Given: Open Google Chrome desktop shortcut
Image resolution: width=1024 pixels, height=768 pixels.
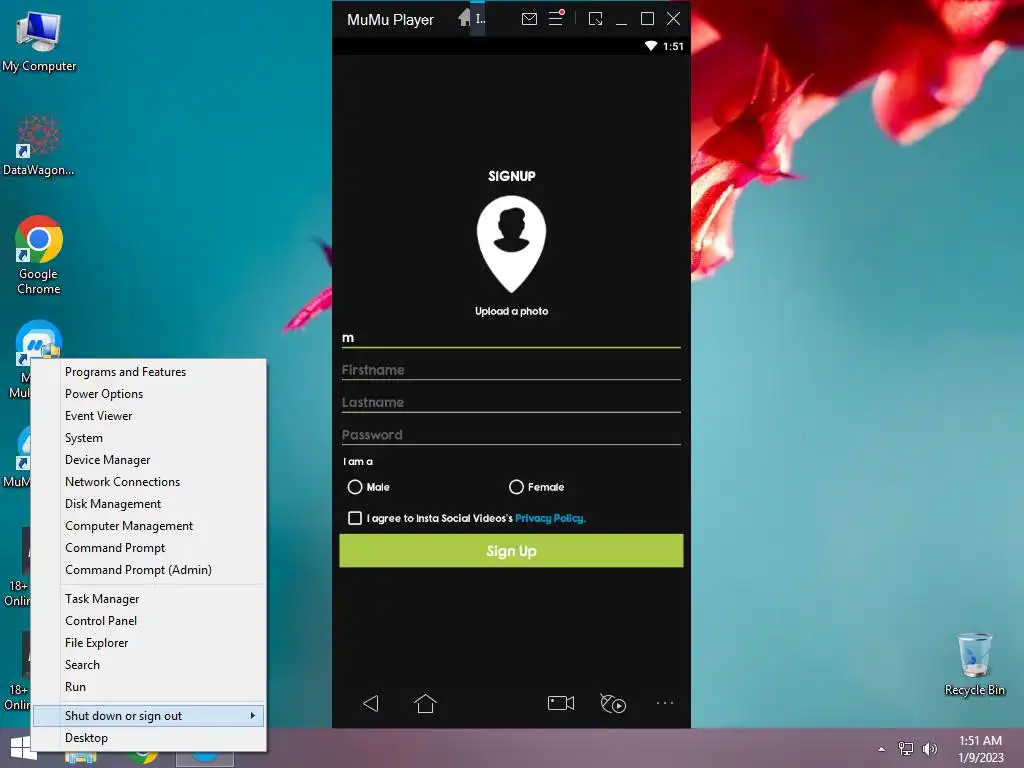Looking at the screenshot, I should tap(39, 255).
